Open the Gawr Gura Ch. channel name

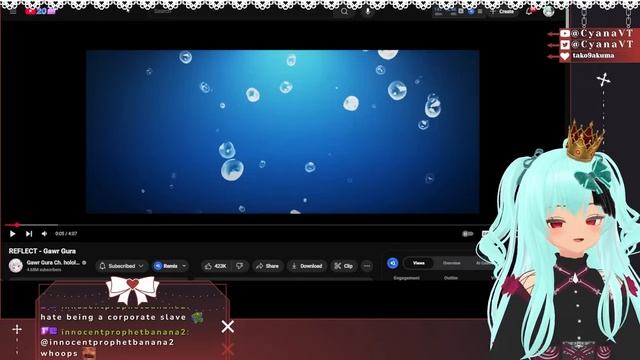point(53,263)
